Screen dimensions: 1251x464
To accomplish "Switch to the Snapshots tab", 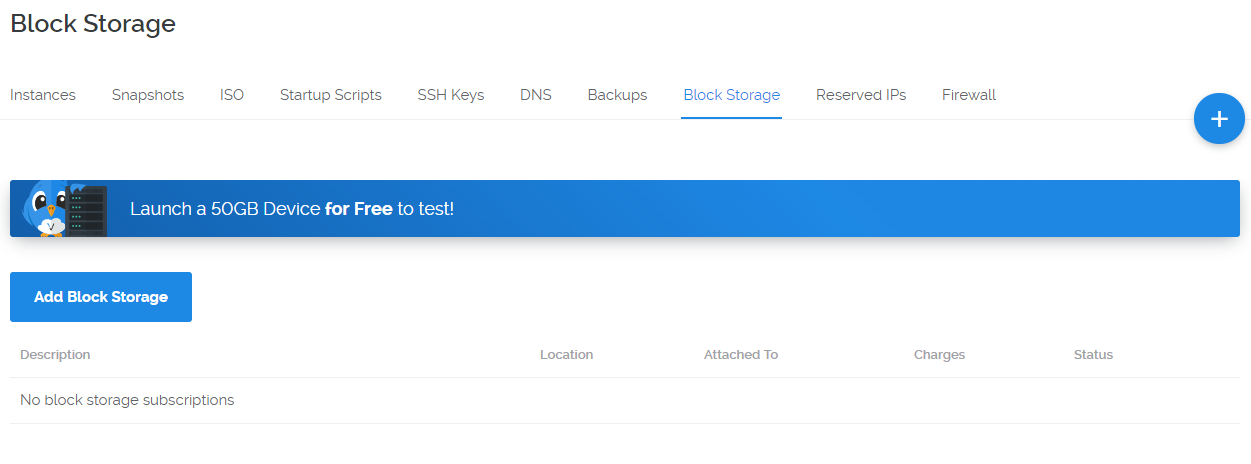I will click(148, 95).
